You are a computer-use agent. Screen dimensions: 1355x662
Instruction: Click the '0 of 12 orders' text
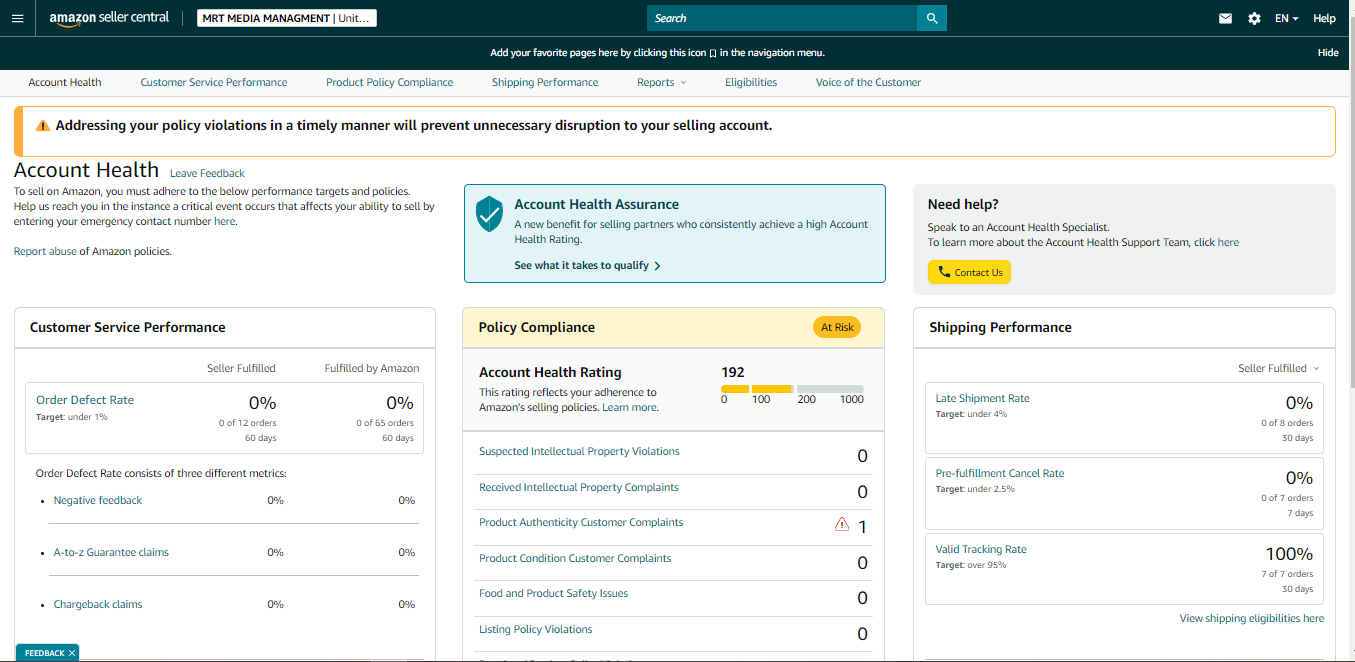click(x=247, y=423)
